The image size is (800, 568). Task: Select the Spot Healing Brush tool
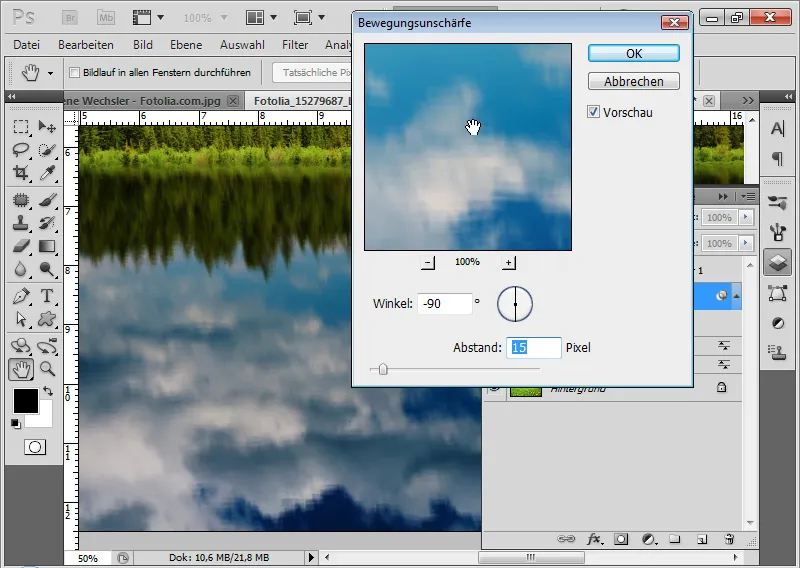coord(21,200)
